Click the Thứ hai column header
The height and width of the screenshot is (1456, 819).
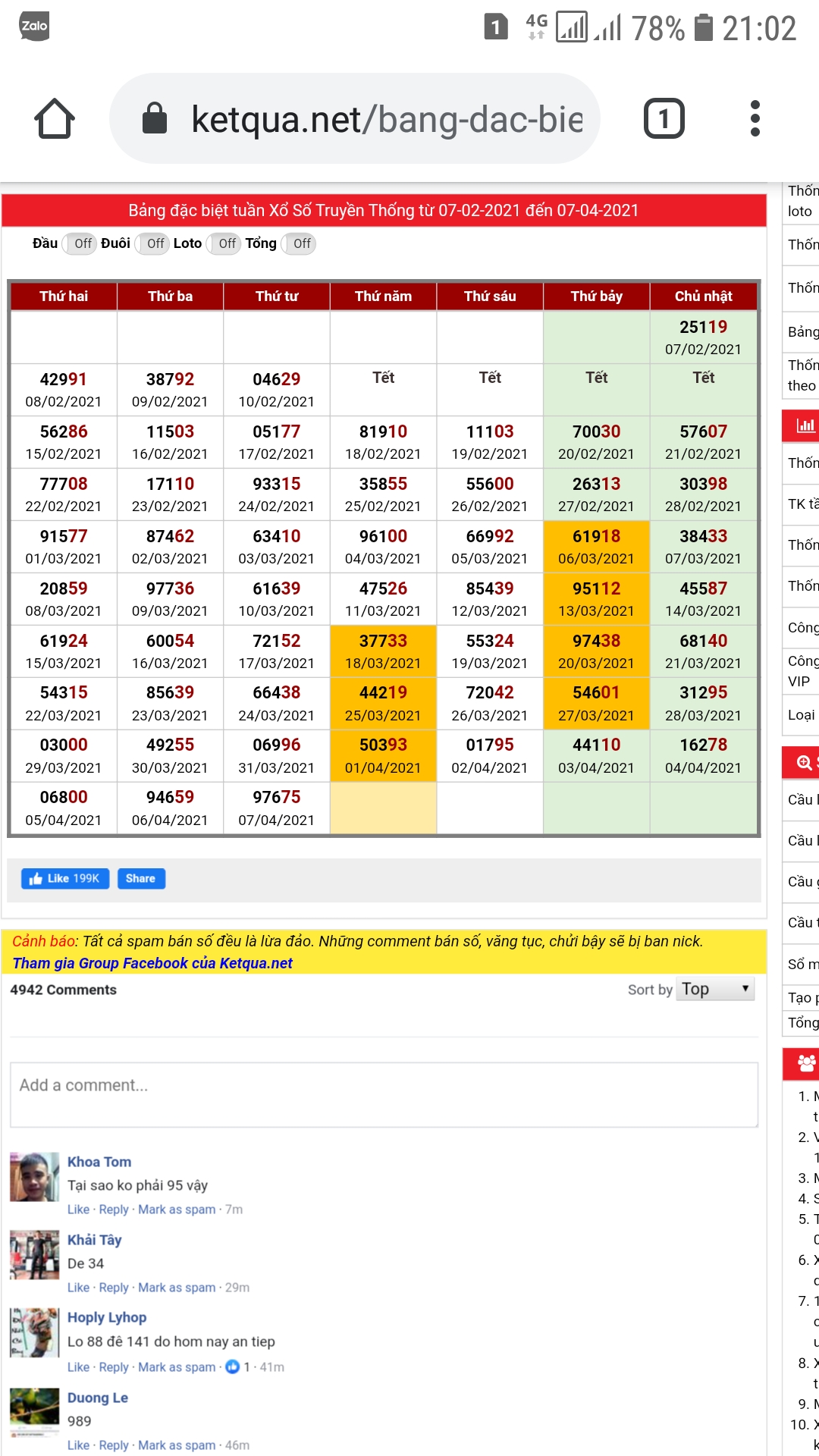[x=64, y=297]
